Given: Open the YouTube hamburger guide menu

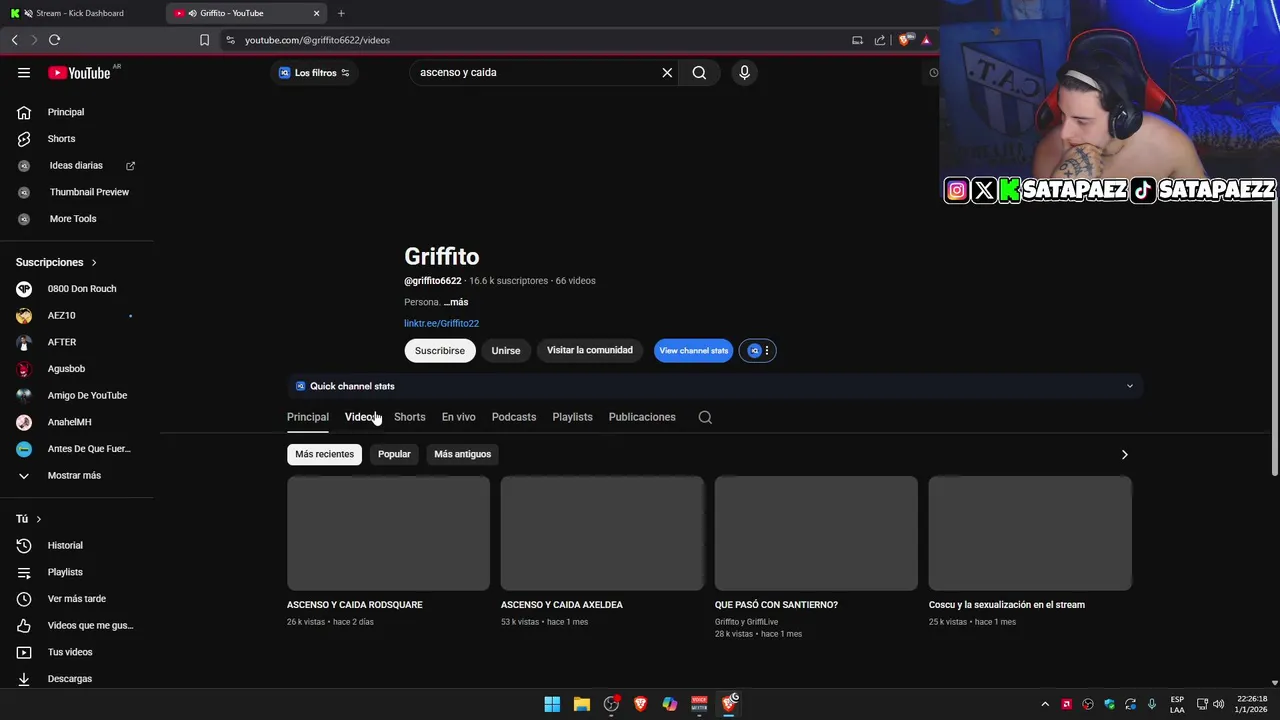Looking at the screenshot, I should pyautogui.click(x=24, y=72).
